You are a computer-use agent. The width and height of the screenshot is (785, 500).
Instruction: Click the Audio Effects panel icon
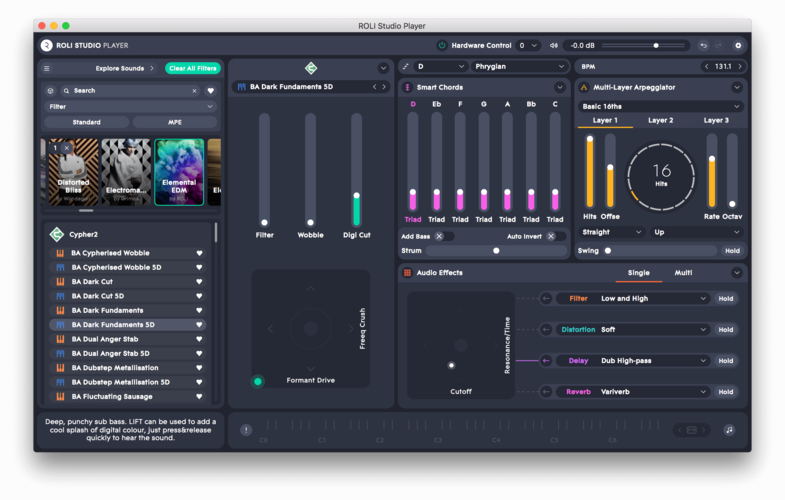[408, 273]
